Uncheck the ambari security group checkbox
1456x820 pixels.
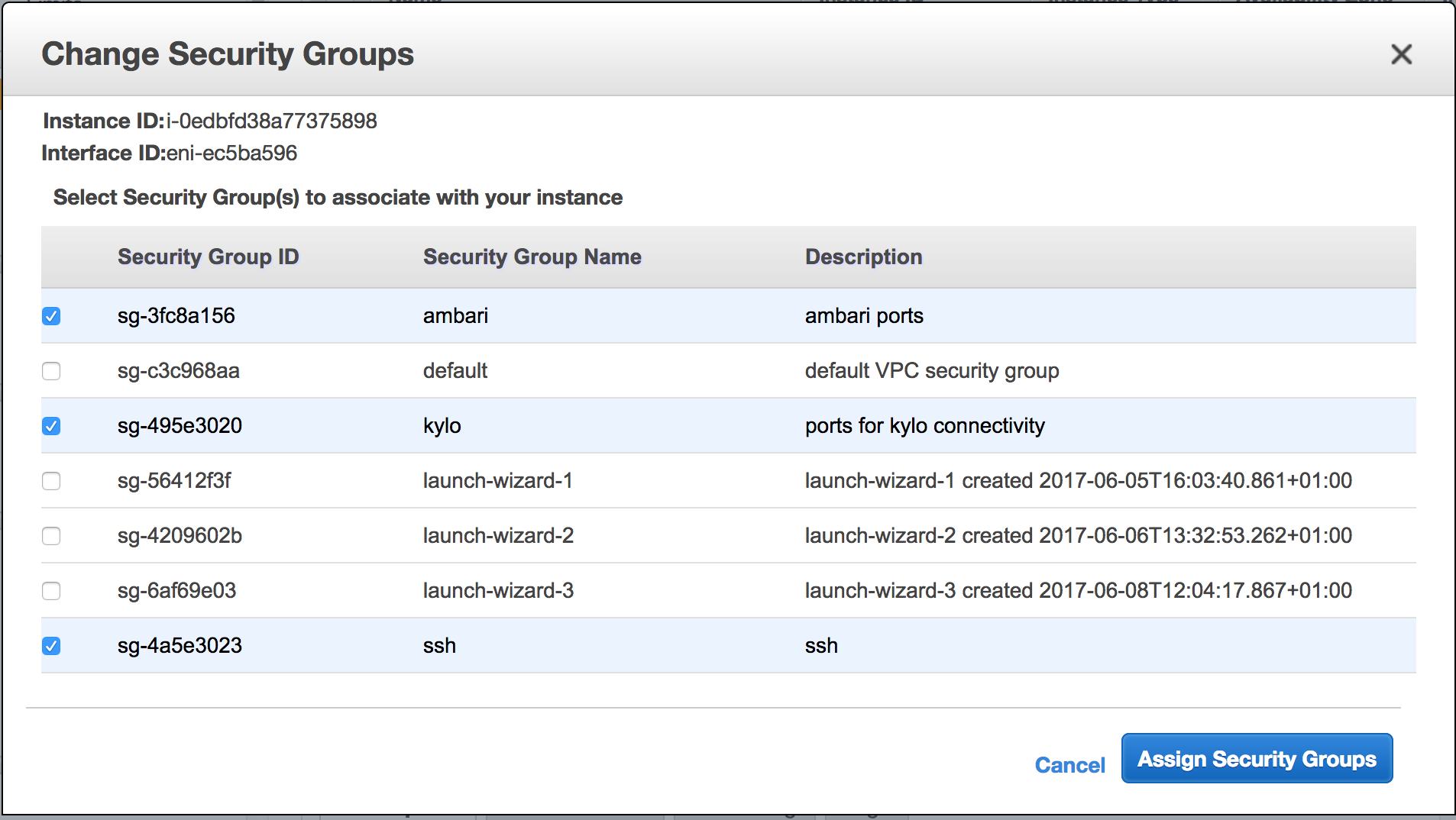pos(51,316)
